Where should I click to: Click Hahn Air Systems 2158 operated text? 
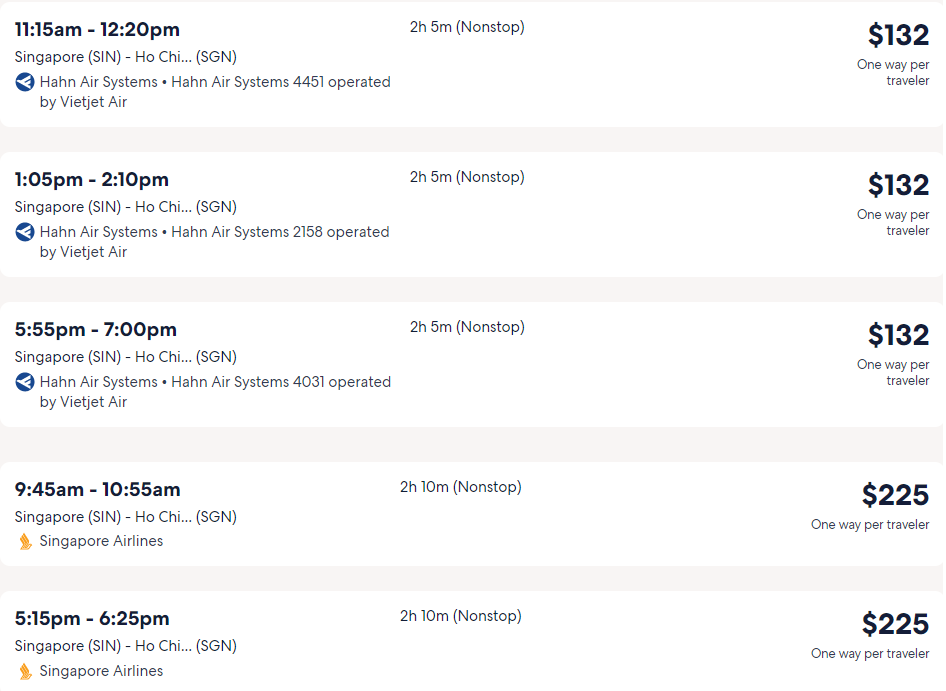[281, 232]
